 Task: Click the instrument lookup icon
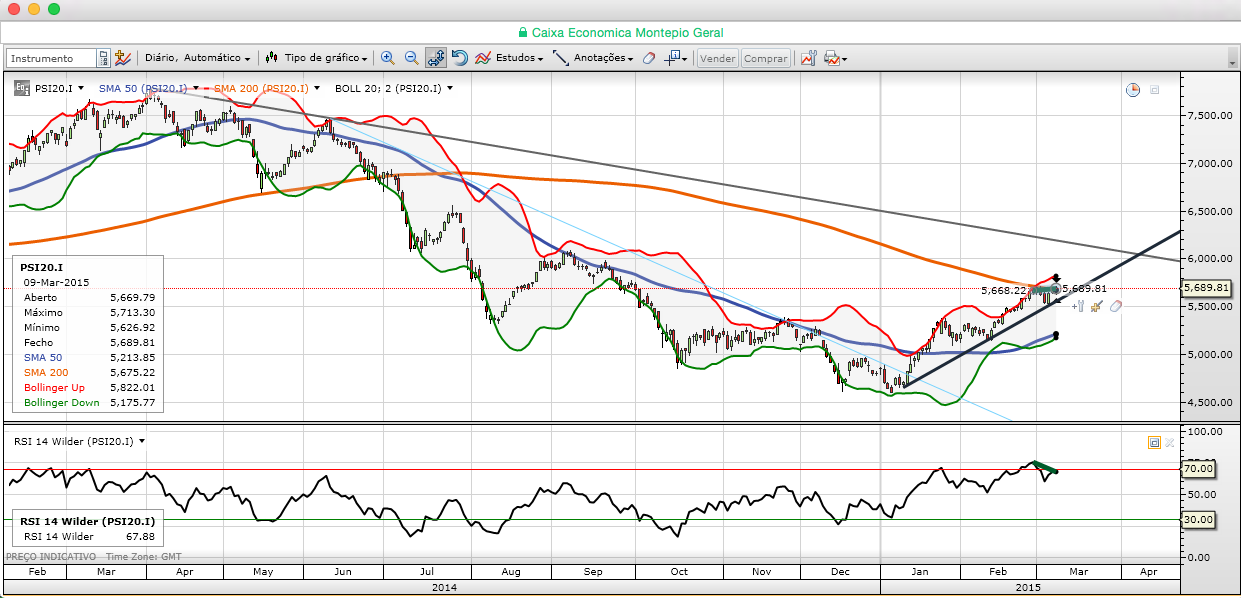pyautogui.click(x=103, y=59)
